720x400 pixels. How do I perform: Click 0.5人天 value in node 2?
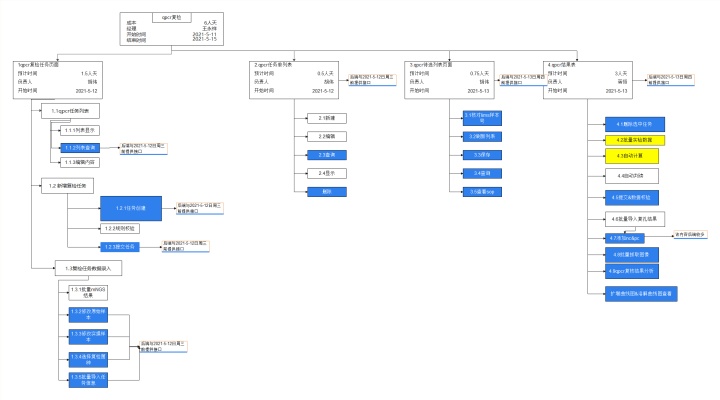coord(326,73)
